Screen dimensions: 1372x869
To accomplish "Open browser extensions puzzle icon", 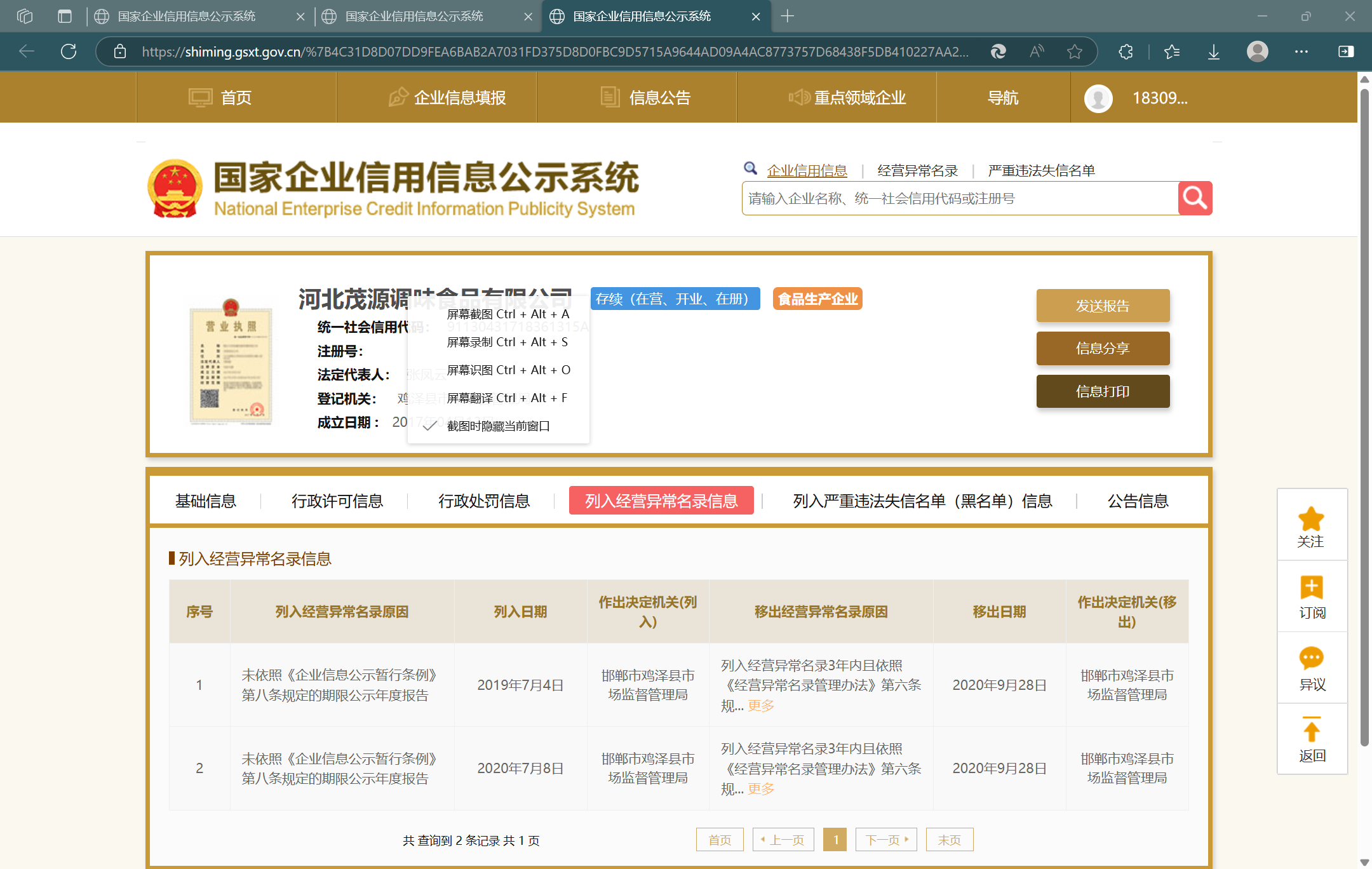I will (x=1126, y=51).
